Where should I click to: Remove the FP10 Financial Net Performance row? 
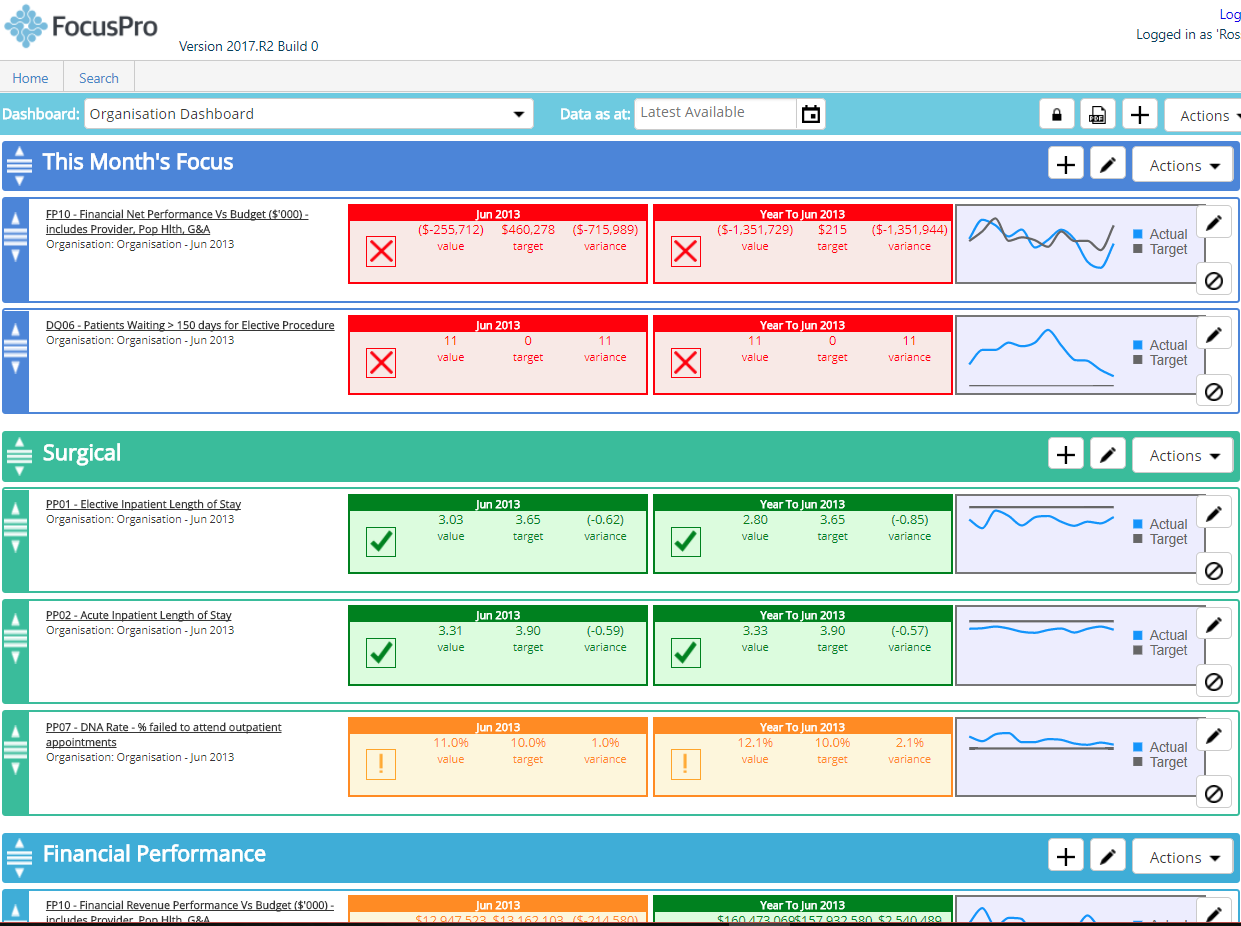1214,281
